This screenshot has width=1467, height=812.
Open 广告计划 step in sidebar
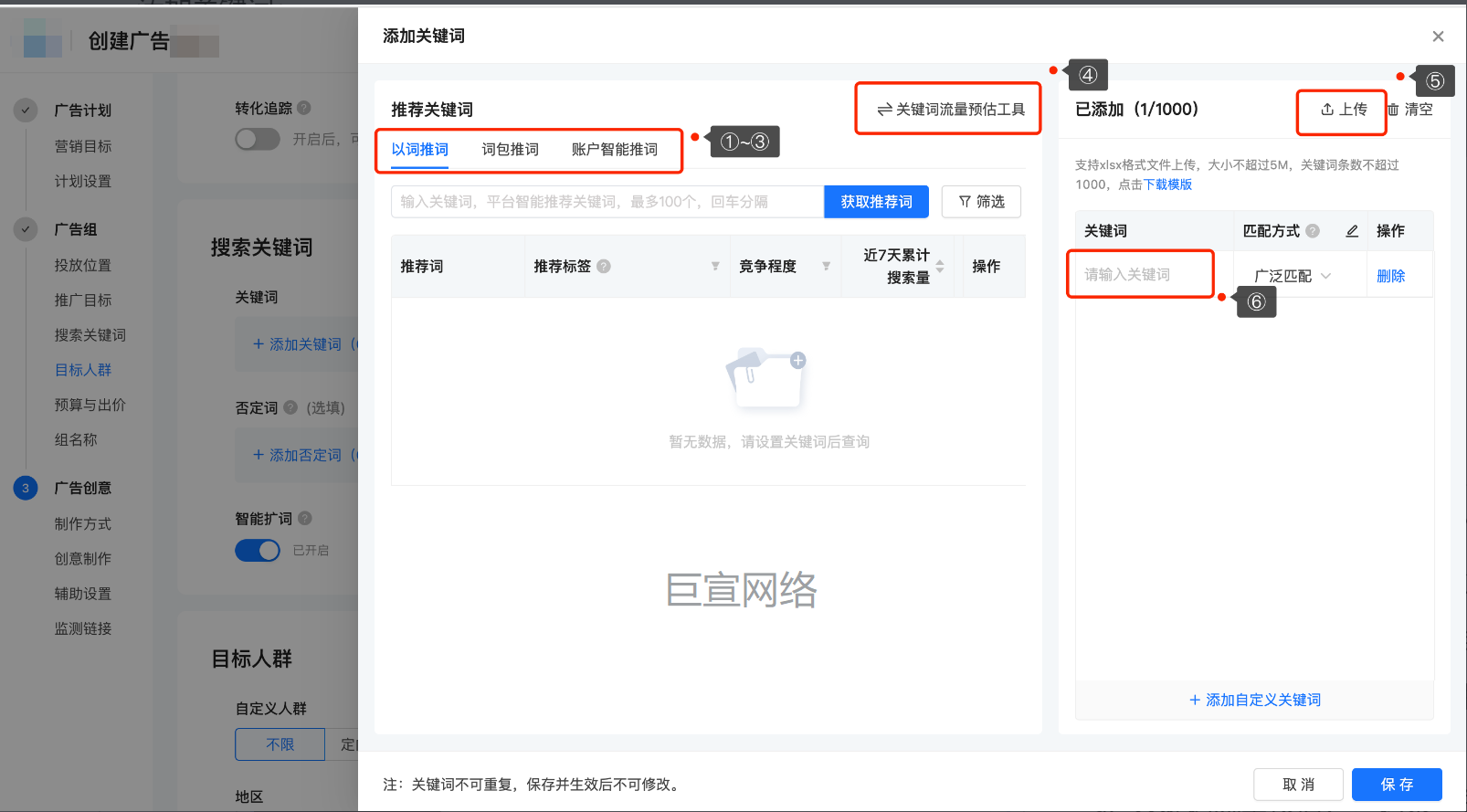82,111
